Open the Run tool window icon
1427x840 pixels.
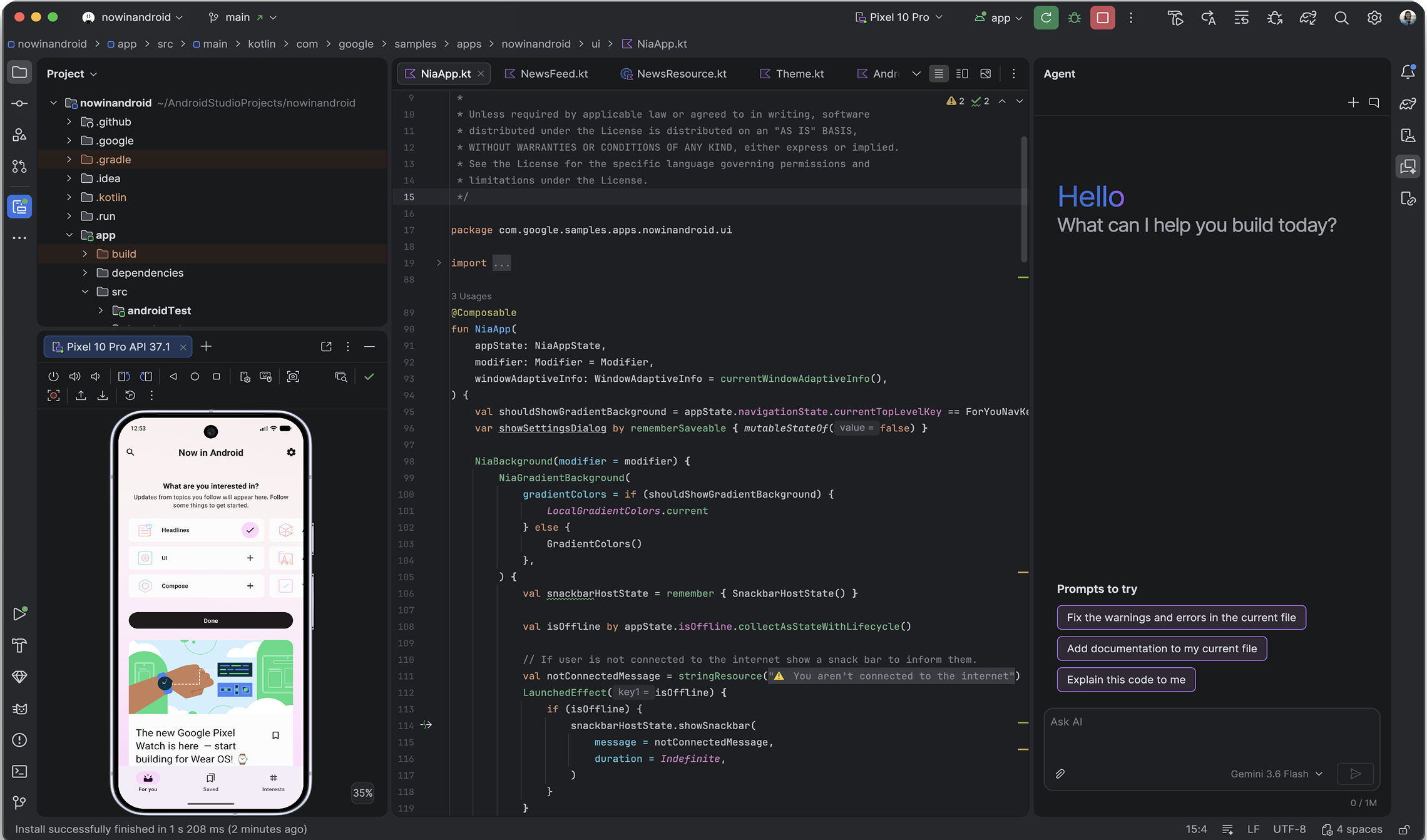click(19, 613)
